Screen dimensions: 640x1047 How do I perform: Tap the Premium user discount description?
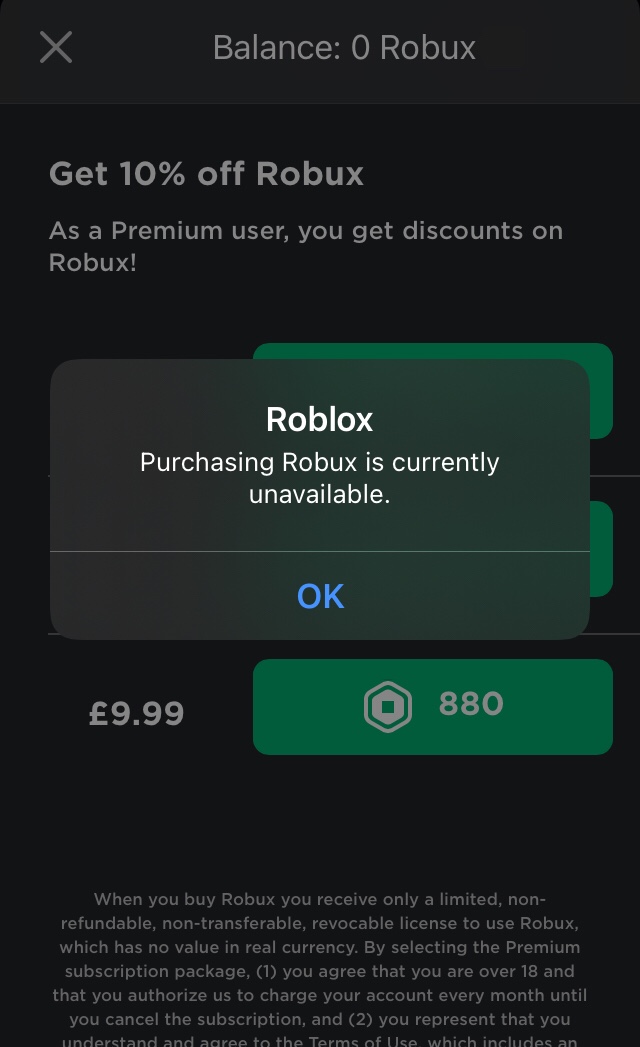point(306,247)
